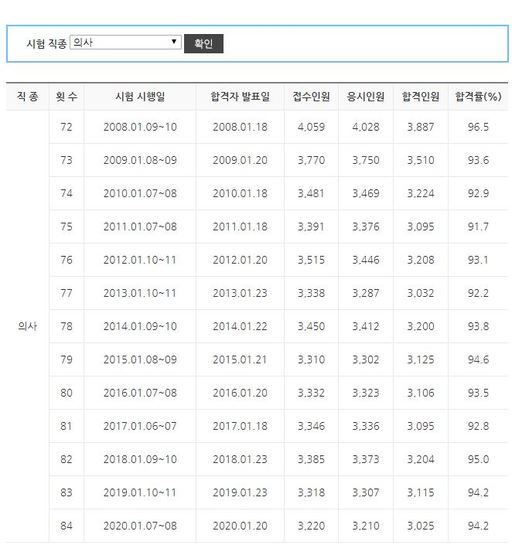Select round number 72 cell
Viewport: 512px width, 545px height.
[66, 127]
